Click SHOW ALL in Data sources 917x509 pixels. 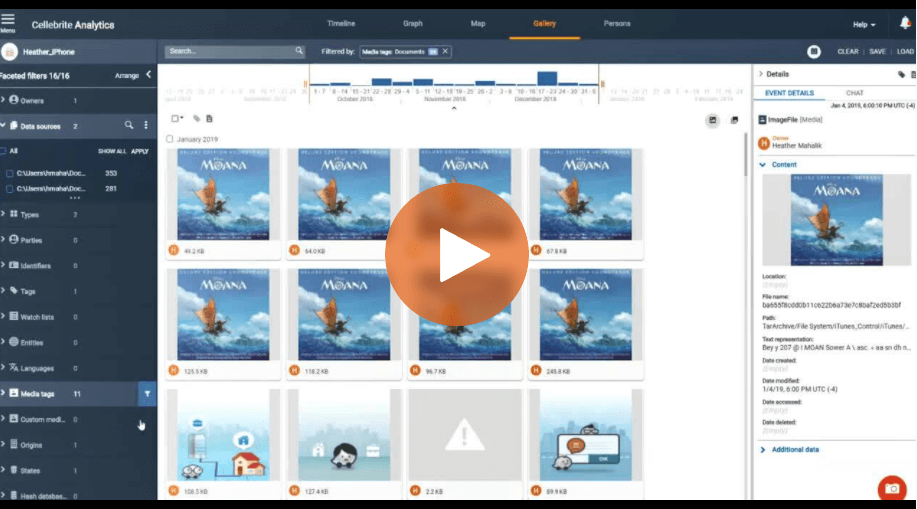tap(112, 151)
